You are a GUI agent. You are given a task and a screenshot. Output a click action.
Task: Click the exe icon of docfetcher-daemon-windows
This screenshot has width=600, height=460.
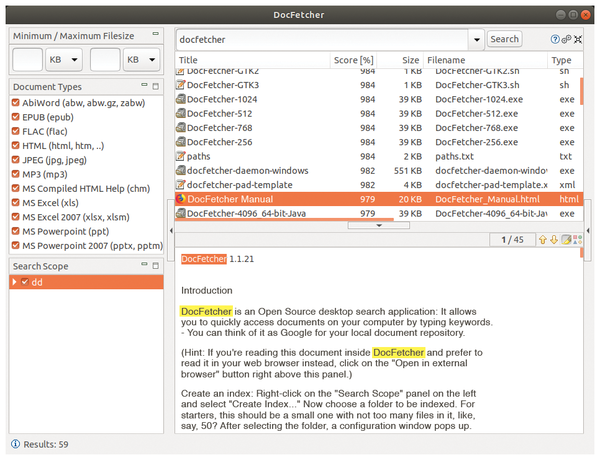pos(181,170)
